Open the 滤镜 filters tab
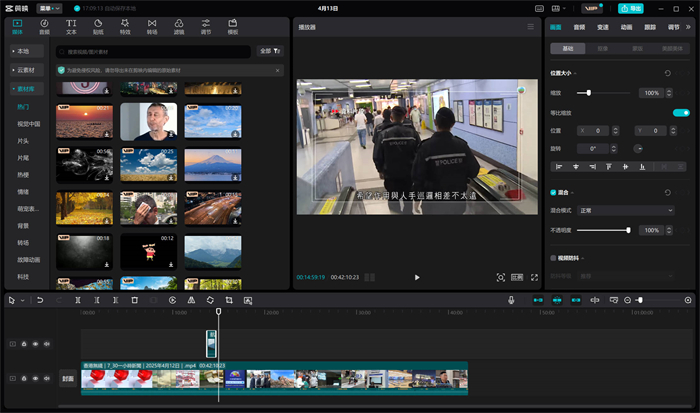Screen dimensions: 700x413 pos(179,27)
